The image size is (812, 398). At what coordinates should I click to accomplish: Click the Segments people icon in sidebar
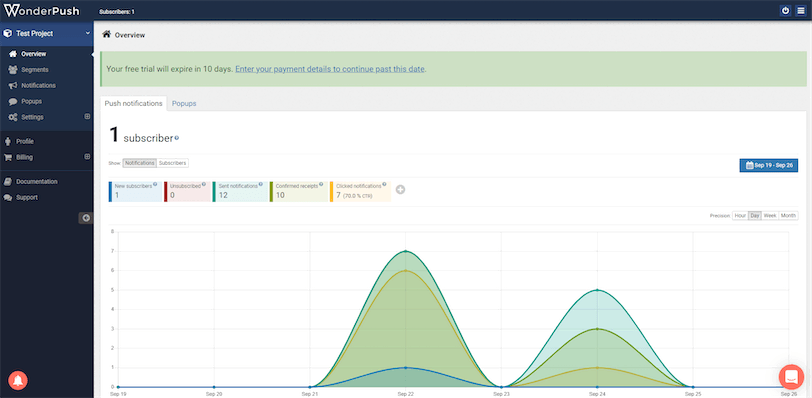click(13, 69)
